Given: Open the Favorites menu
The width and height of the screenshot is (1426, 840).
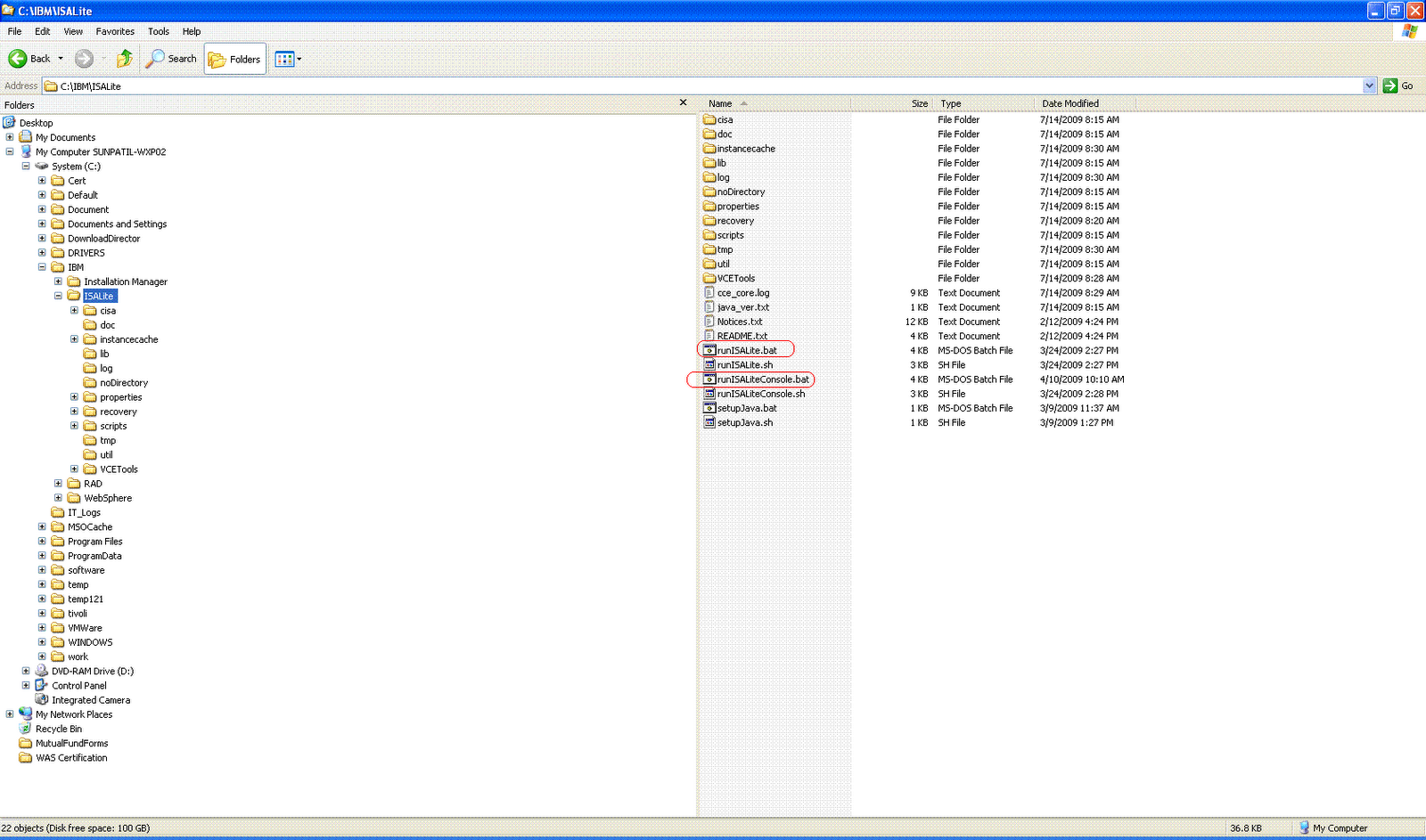Looking at the screenshot, I should click(x=115, y=31).
